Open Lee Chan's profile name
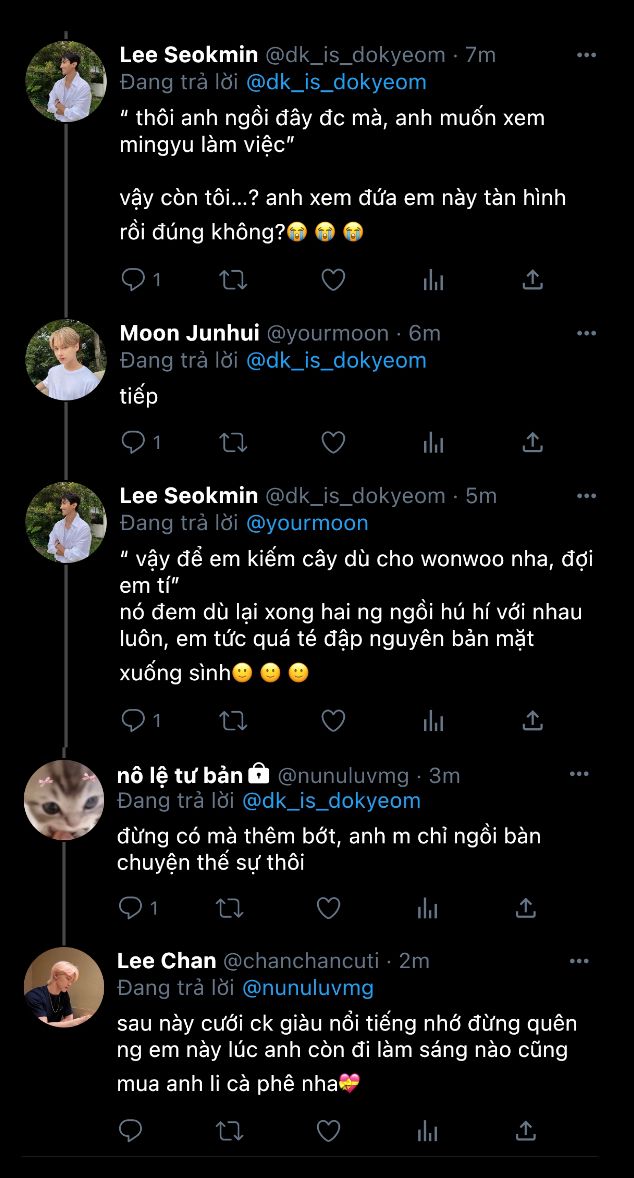The height and width of the screenshot is (1178, 634). pos(166,961)
